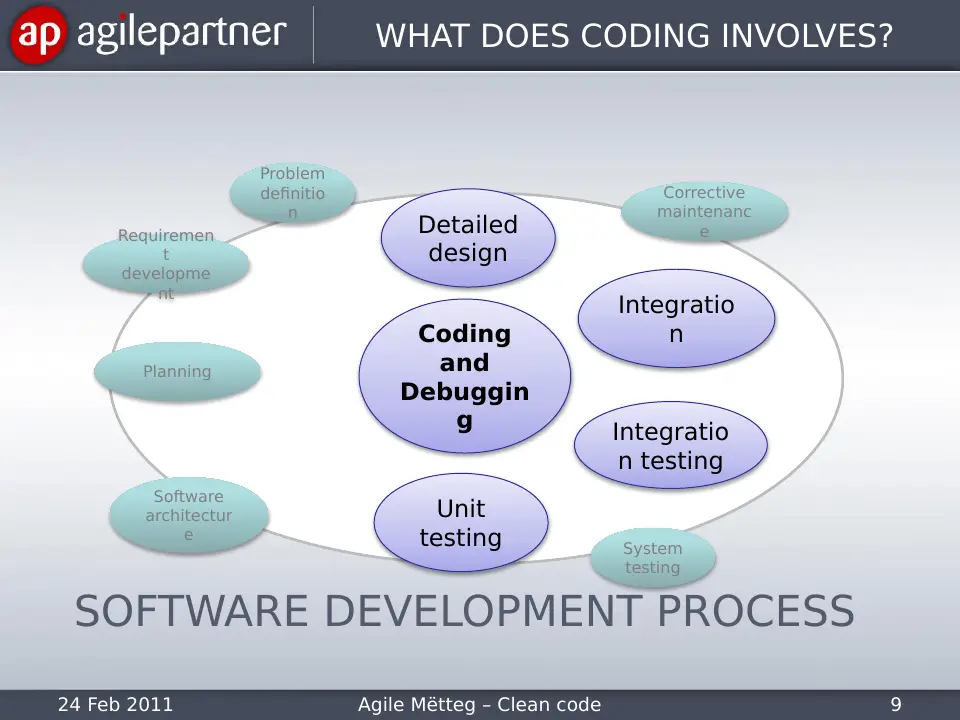Select the 'Unit testing' ellipse
The width and height of the screenshot is (960, 720).
[x=461, y=522]
